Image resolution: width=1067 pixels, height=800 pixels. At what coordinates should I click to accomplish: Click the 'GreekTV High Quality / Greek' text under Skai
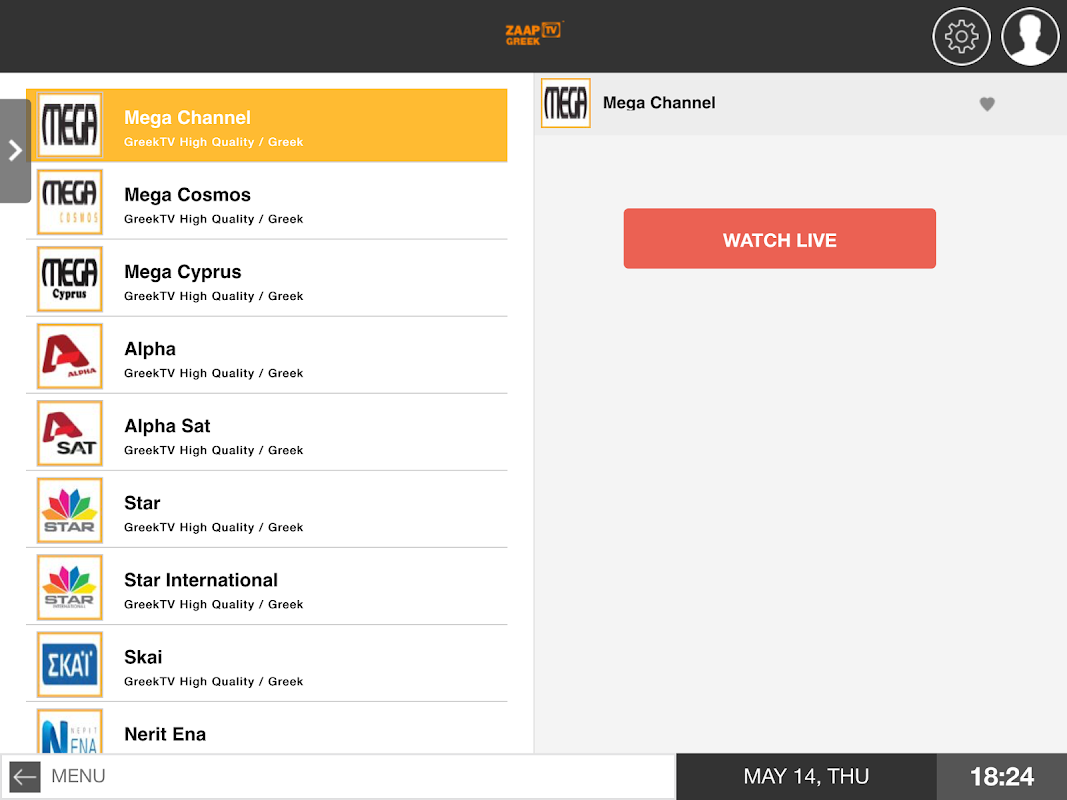(214, 682)
